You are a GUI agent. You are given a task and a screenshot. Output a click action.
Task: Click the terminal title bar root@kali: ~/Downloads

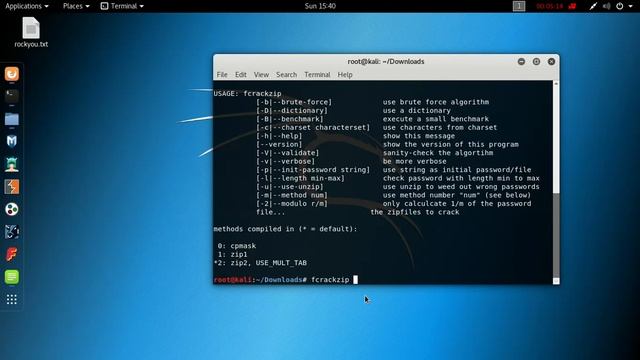click(x=386, y=62)
